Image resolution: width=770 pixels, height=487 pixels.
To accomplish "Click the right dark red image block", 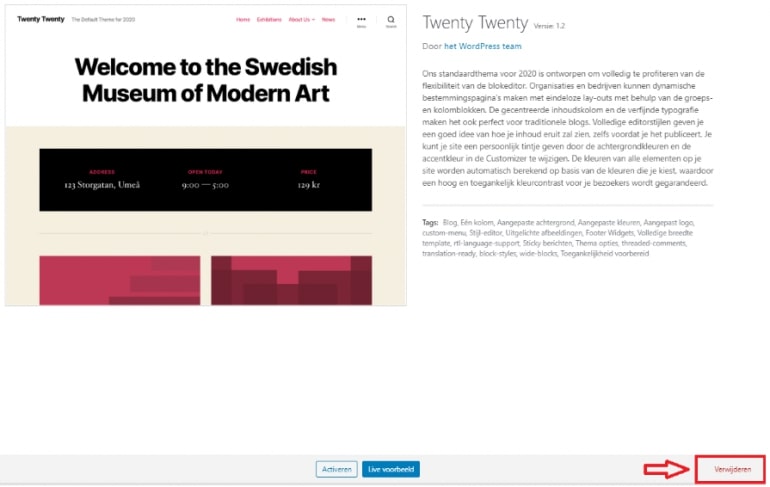I will 291,280.
